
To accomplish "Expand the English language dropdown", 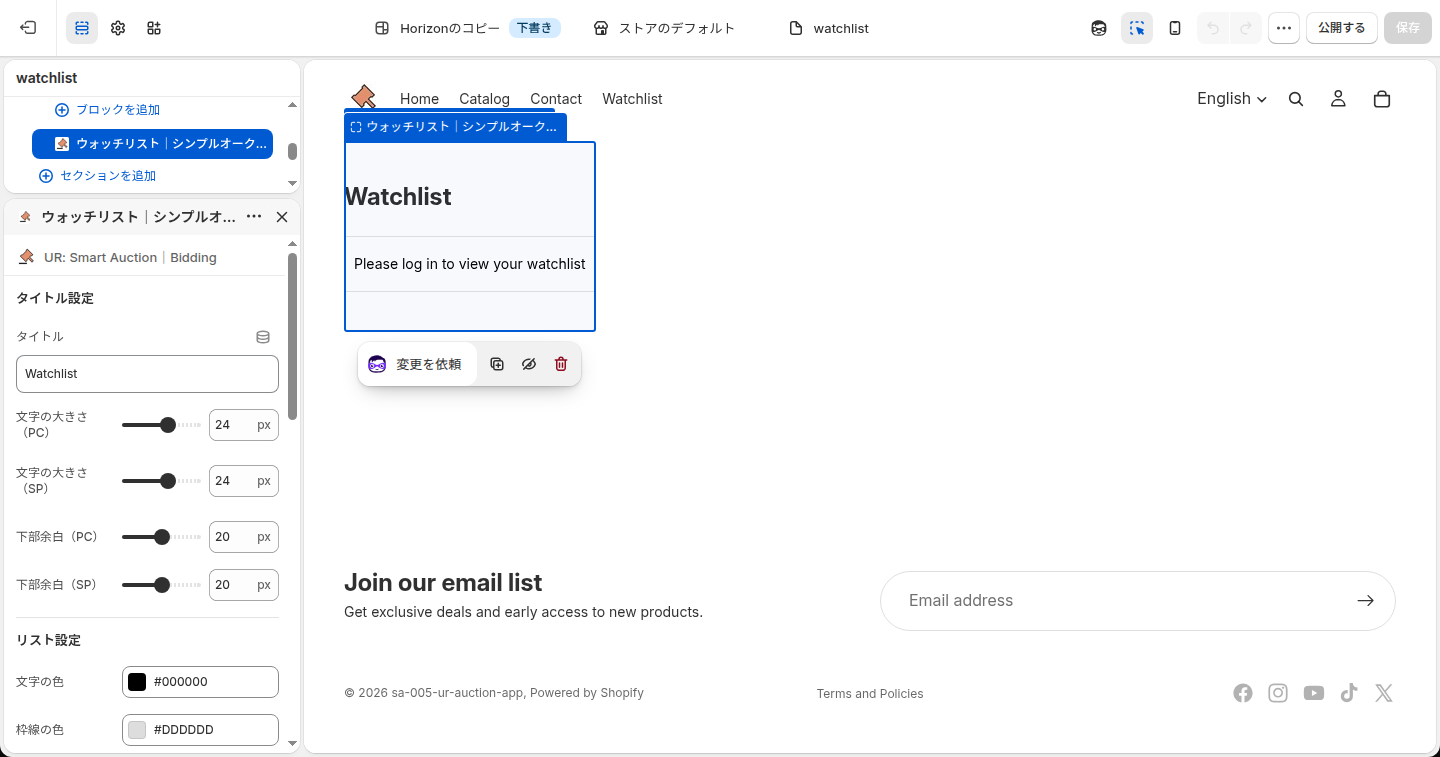I will pyautogui.click(x=1232, y=99).
